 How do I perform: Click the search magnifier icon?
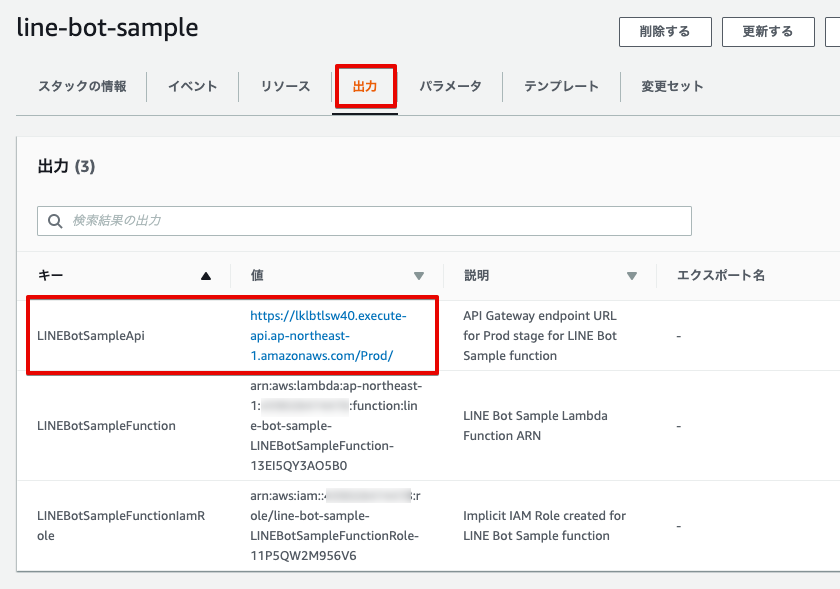55,221
